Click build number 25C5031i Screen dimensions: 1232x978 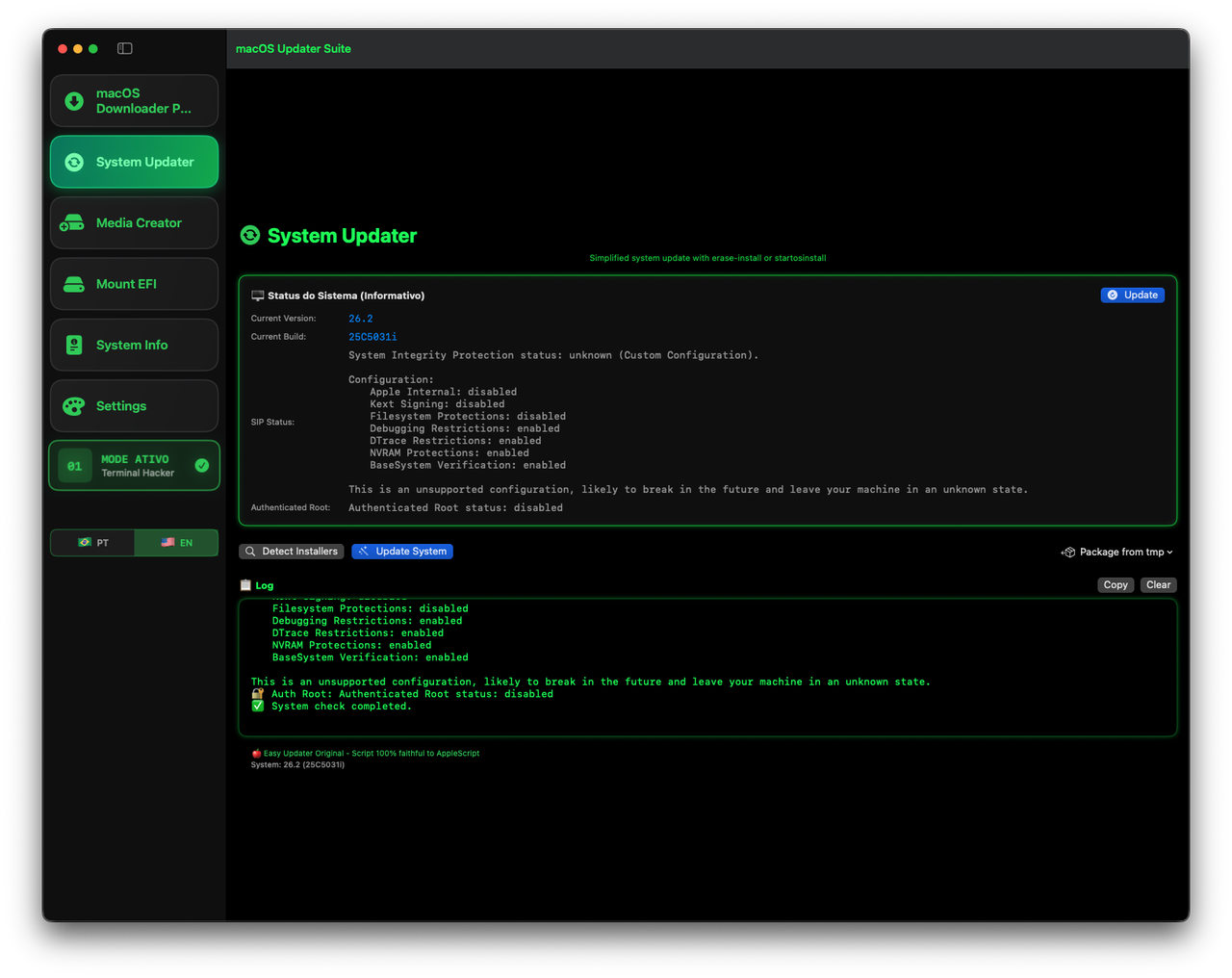coord(372,337)
